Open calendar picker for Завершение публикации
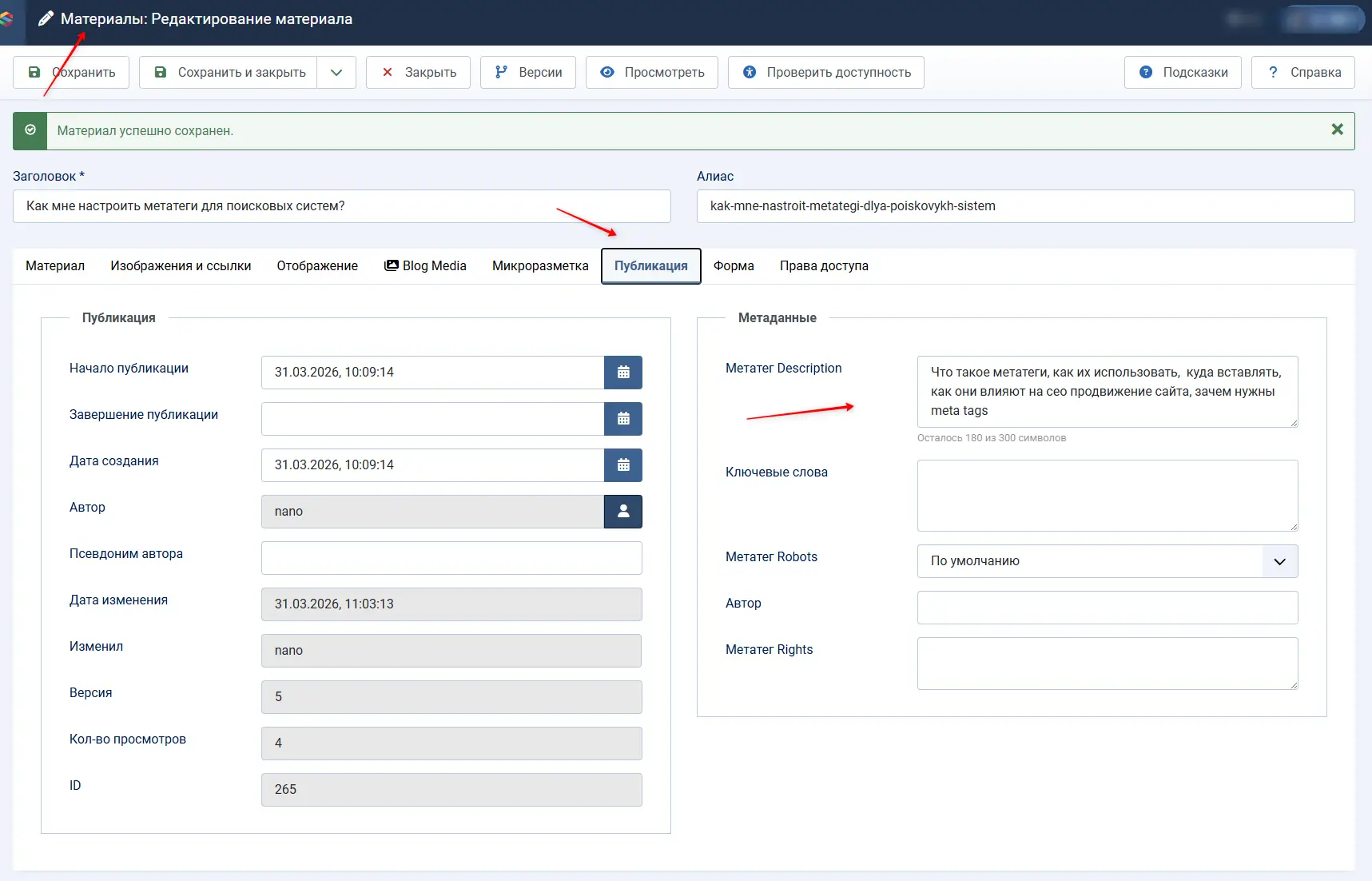Image resolution: width=1372 pixels, height=881 pixels. 623,419
